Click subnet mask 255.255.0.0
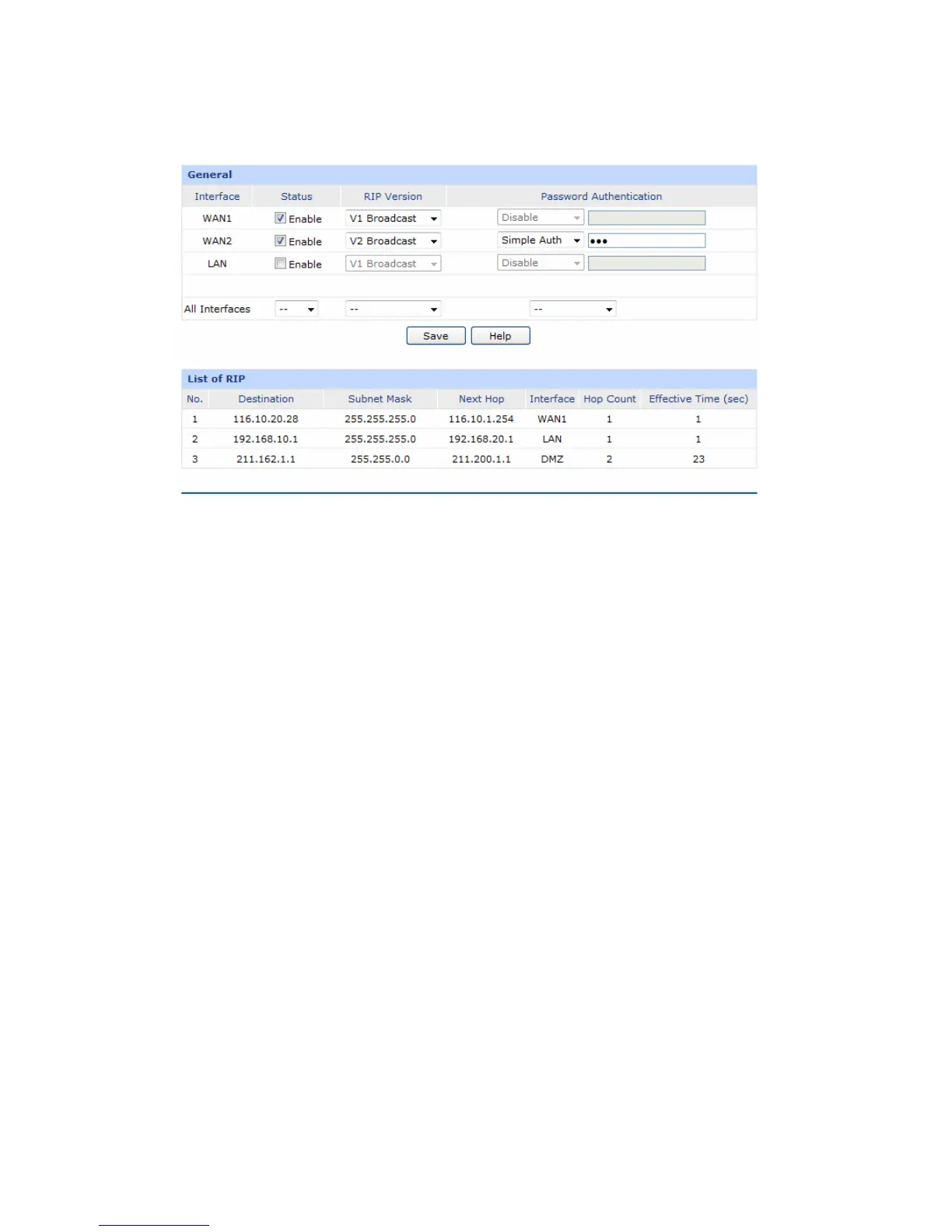The height and width of the screenshot is (1232, 952). point(380,460)
